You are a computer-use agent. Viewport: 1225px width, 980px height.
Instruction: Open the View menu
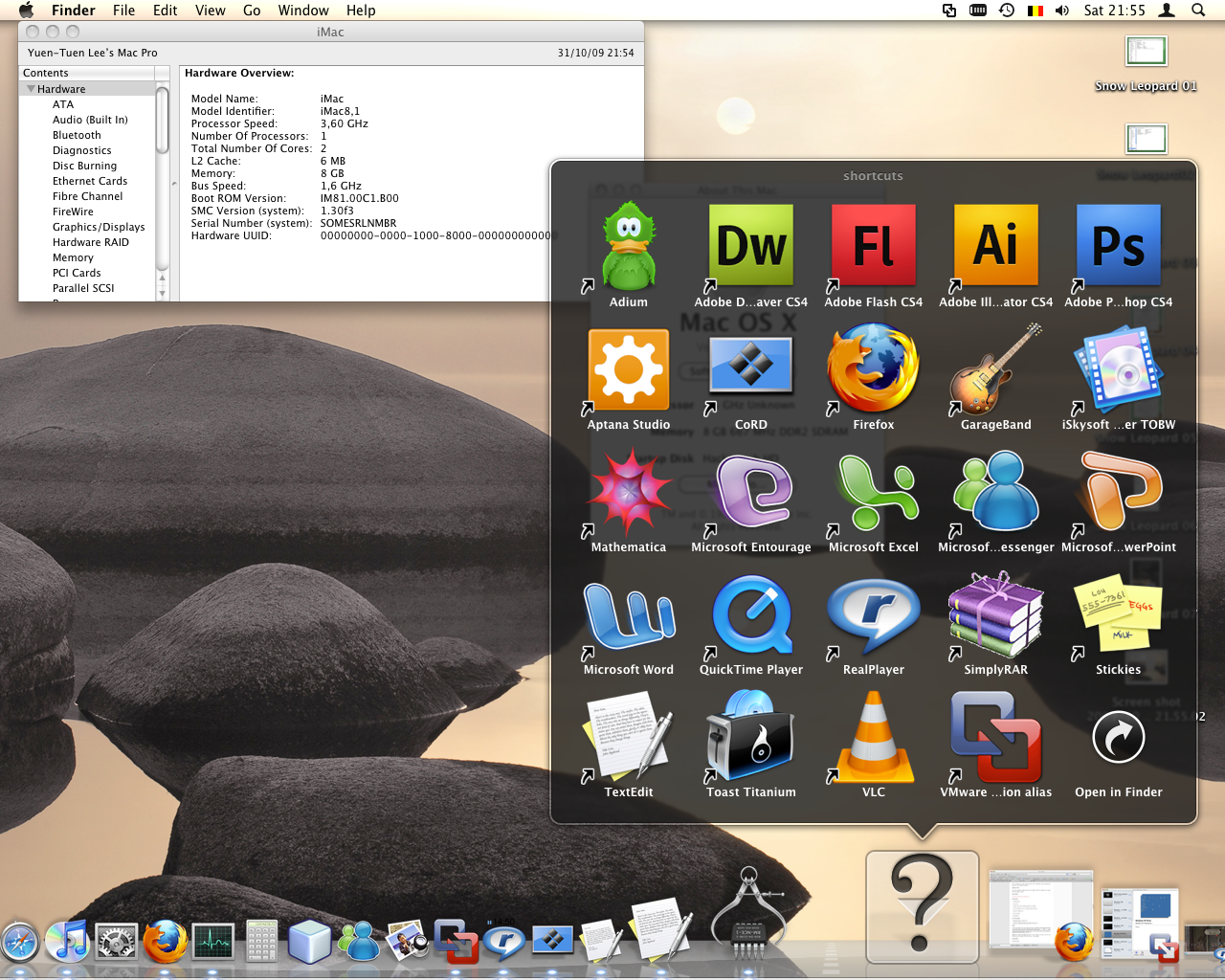click(211, 11)
